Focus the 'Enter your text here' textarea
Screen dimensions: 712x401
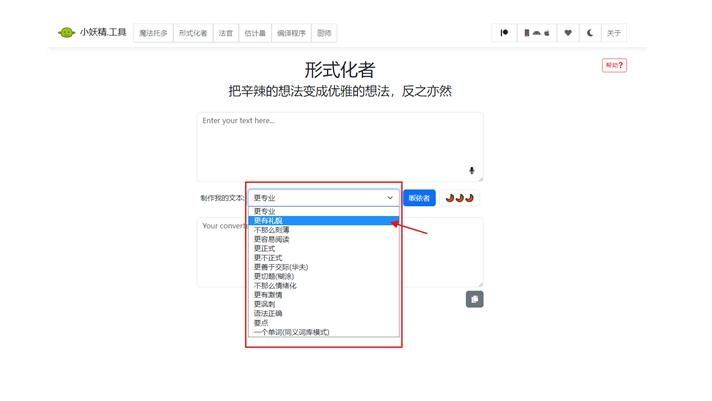[340, 147]
